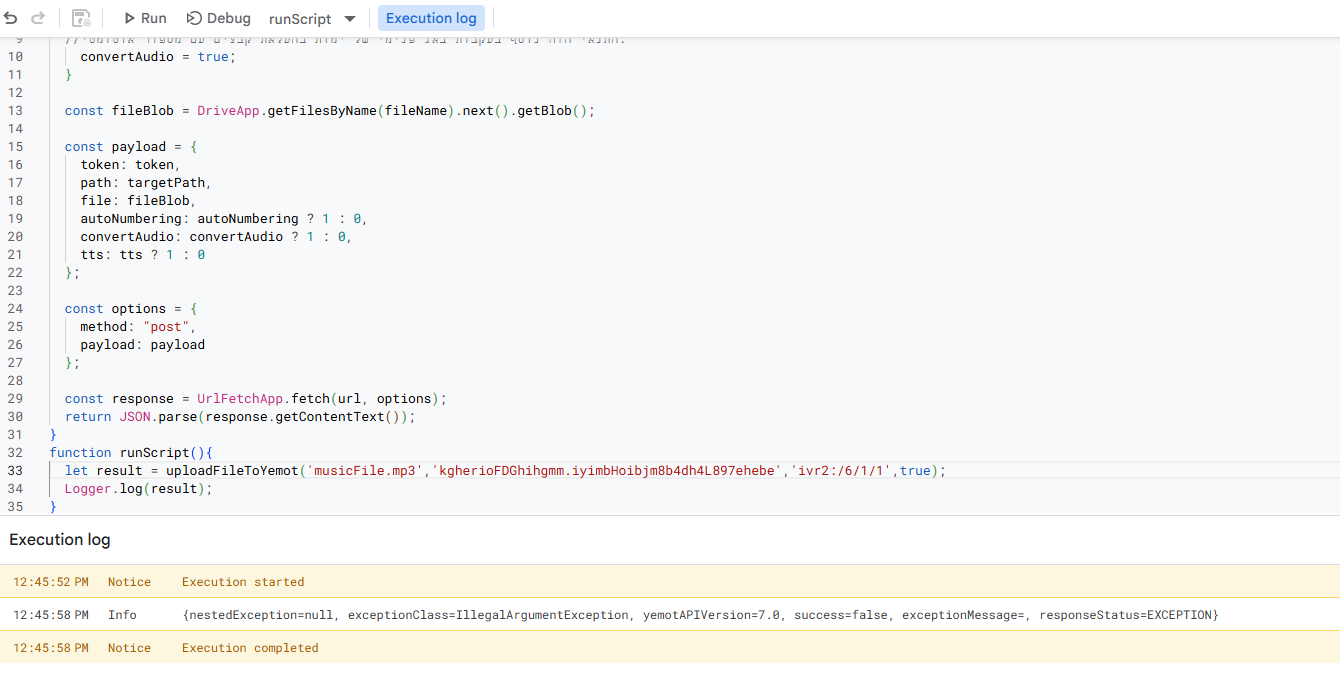Screen dimensions: 1340x677
Task: Toggle the Execution log button in toolbar
Action: coord(431,18)
